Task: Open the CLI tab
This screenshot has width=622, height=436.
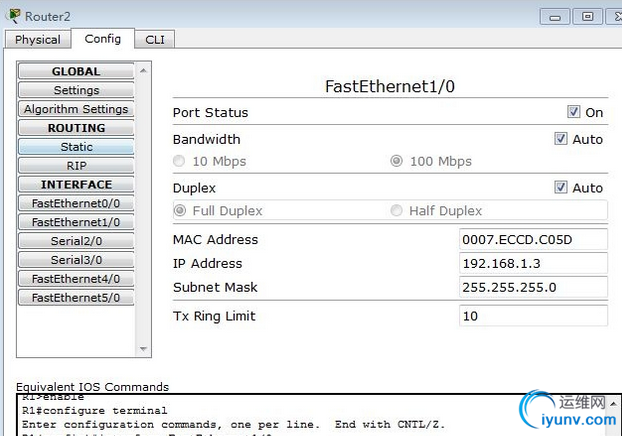Action: tap(155, 40)
